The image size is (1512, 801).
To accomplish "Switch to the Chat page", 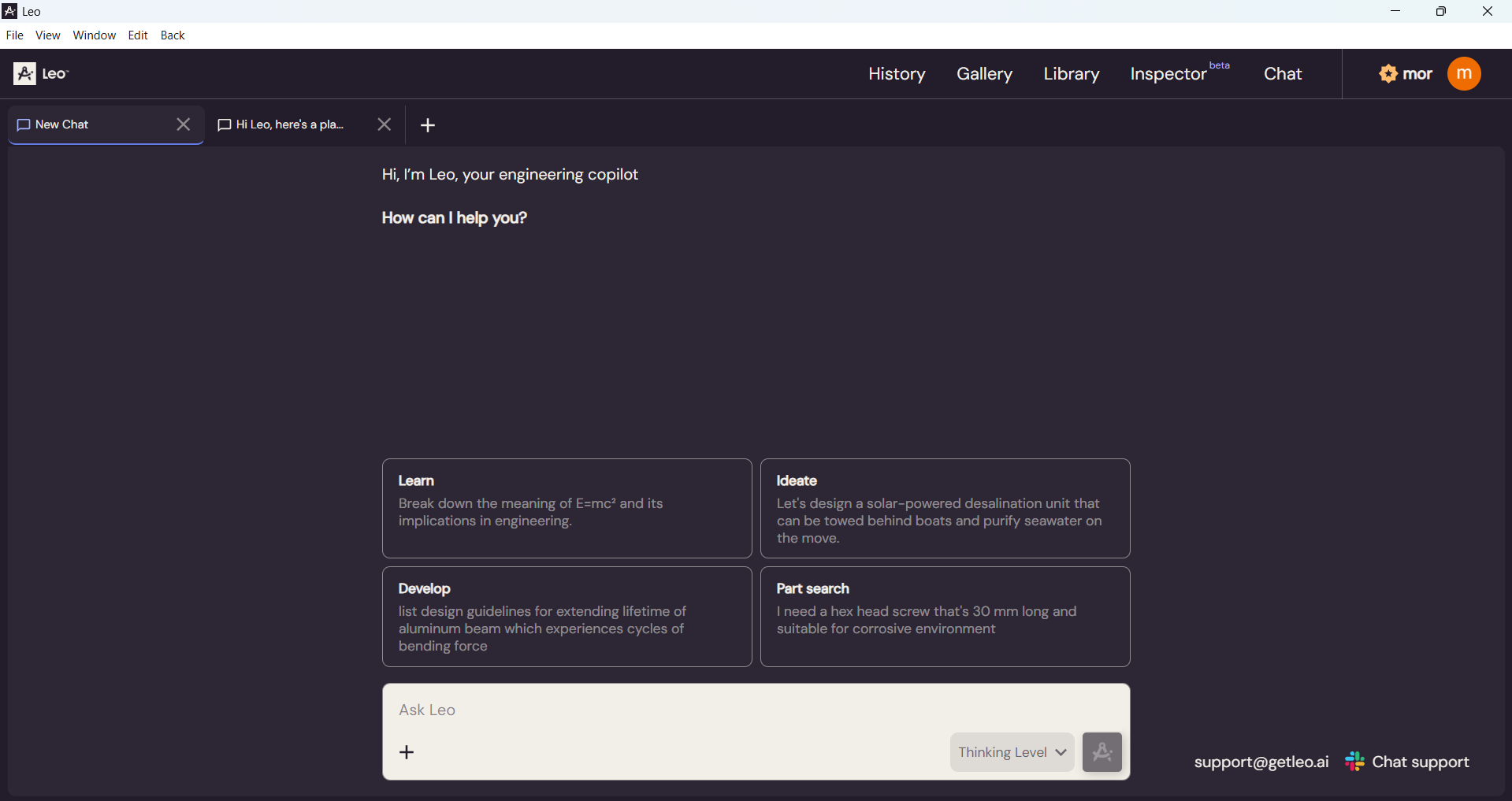I will click(1283, 74).
